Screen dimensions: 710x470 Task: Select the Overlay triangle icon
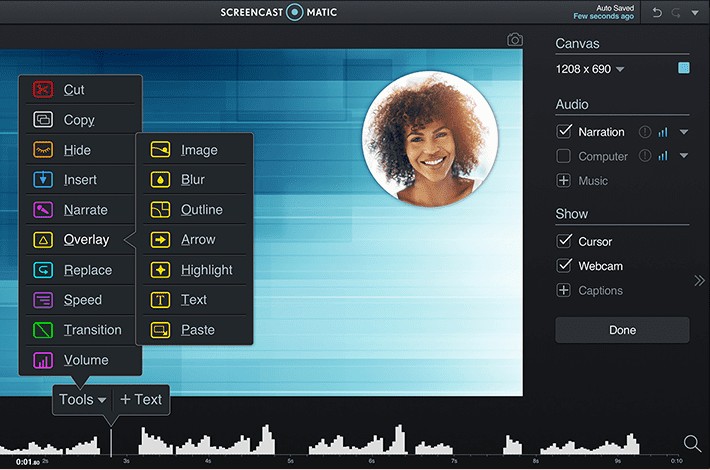click(x=43, y=240)
